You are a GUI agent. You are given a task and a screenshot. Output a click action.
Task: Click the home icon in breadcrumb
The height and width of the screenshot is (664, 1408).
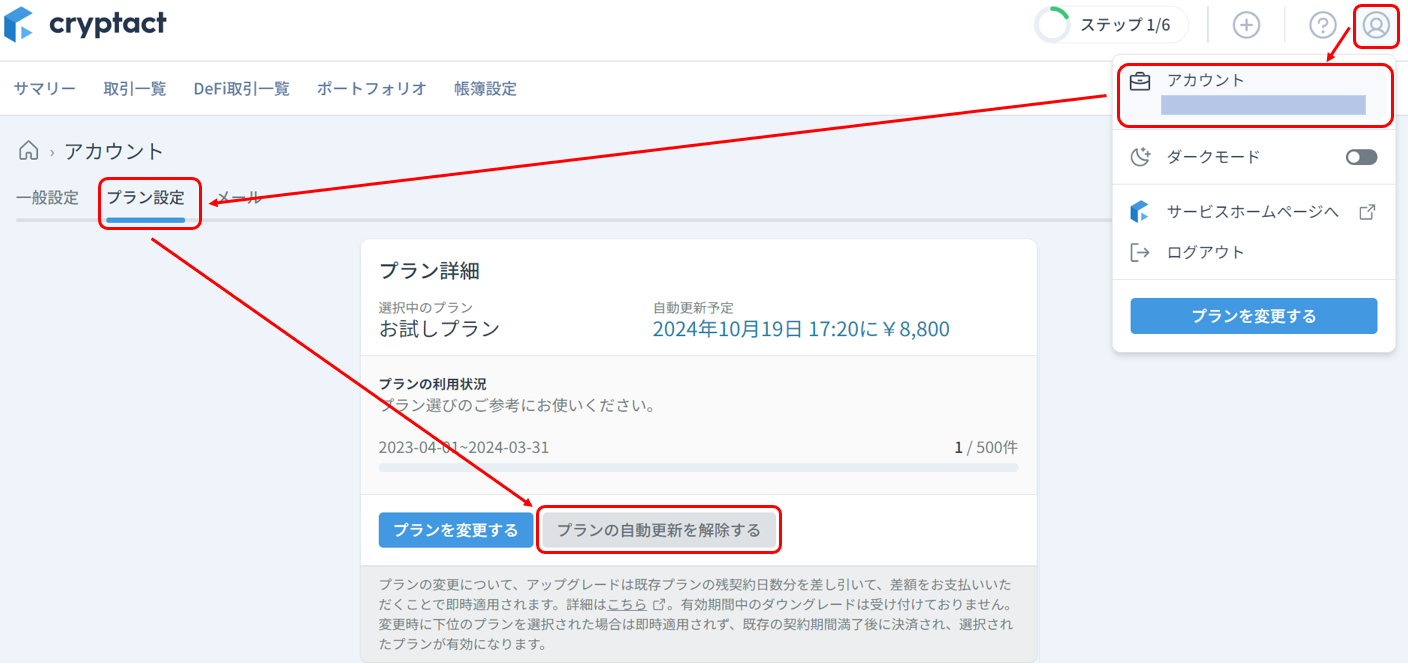29,151
